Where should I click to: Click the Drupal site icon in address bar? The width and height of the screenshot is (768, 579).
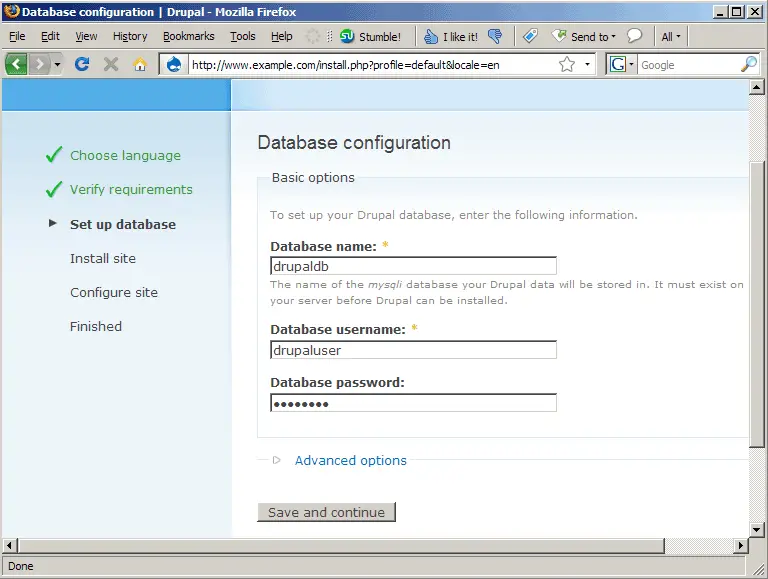tap(173, 64)
